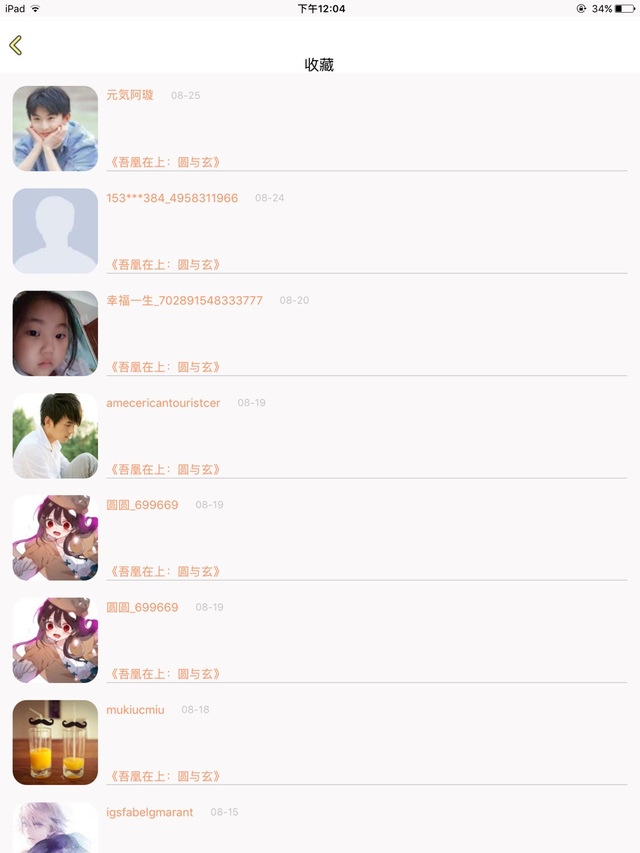Select username amecericantouristcer
This screenshot has width=640, height=853.
coord(163,403)
